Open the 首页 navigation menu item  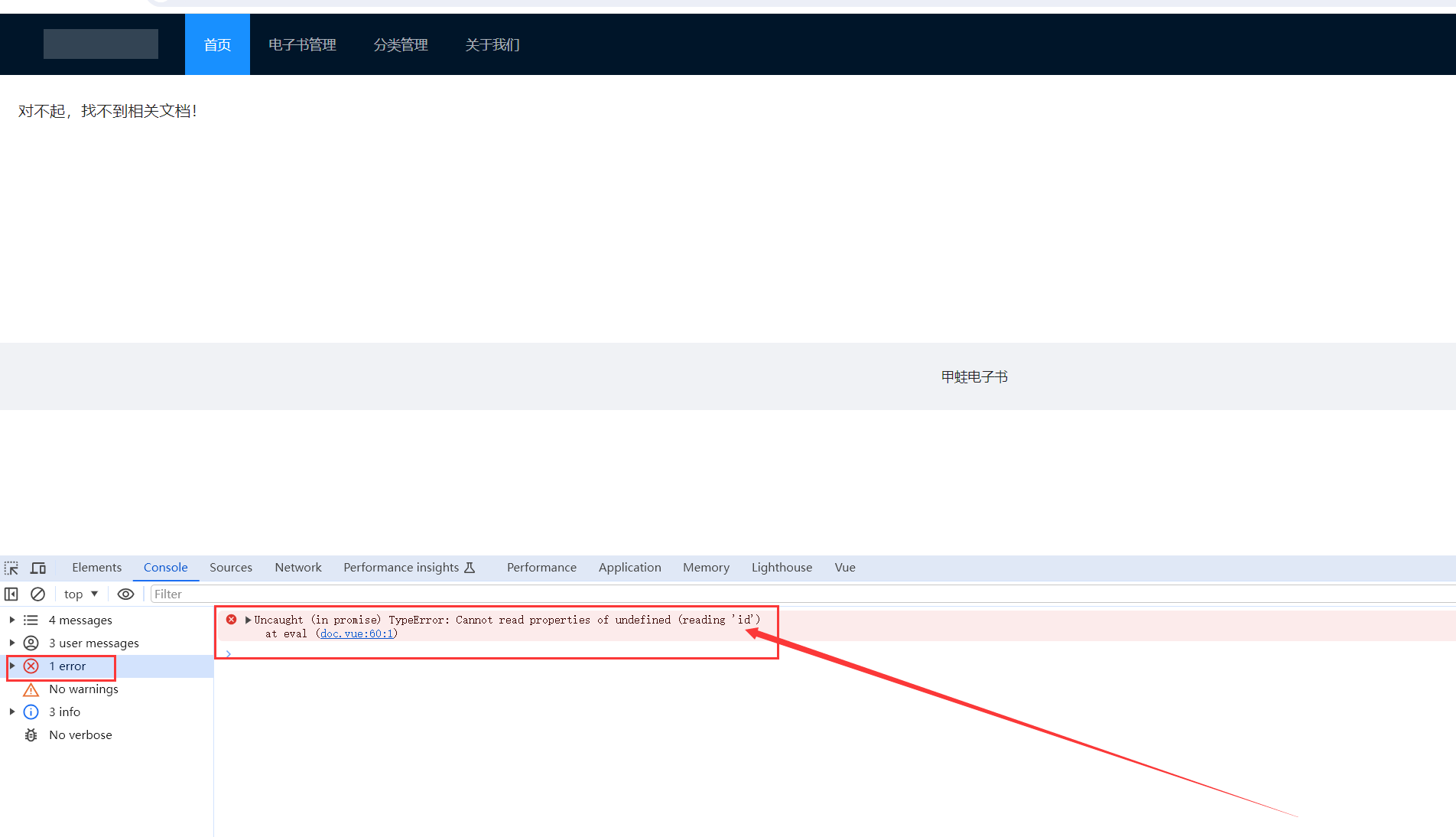(x=217, y=44)
